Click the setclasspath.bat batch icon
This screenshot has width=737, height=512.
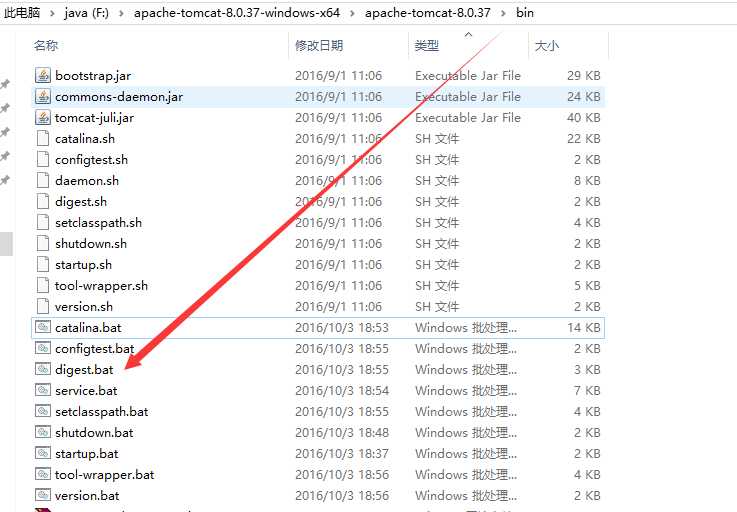(x=43, y=411)
